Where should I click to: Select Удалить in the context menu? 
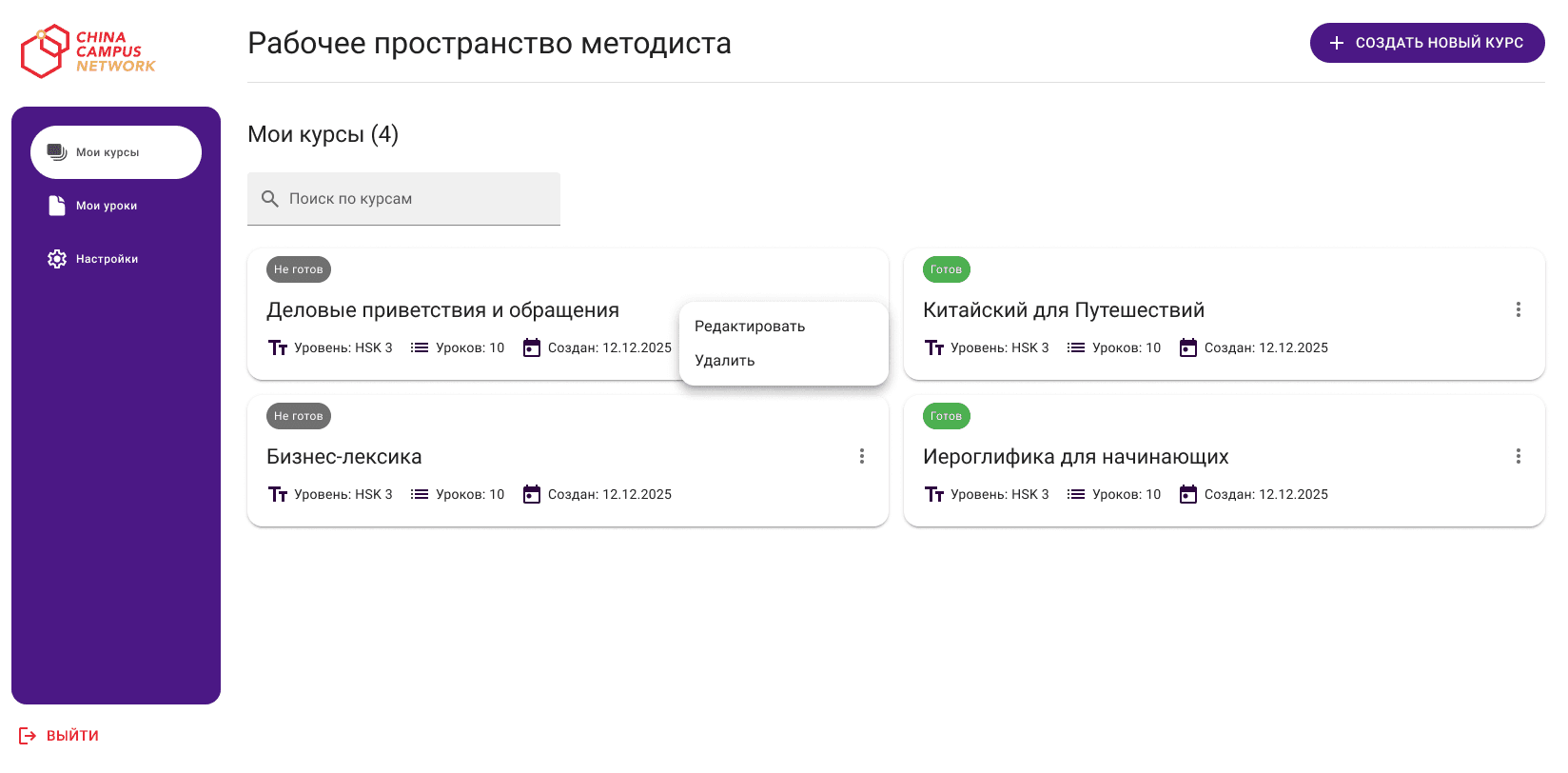[x=725, y=361]
